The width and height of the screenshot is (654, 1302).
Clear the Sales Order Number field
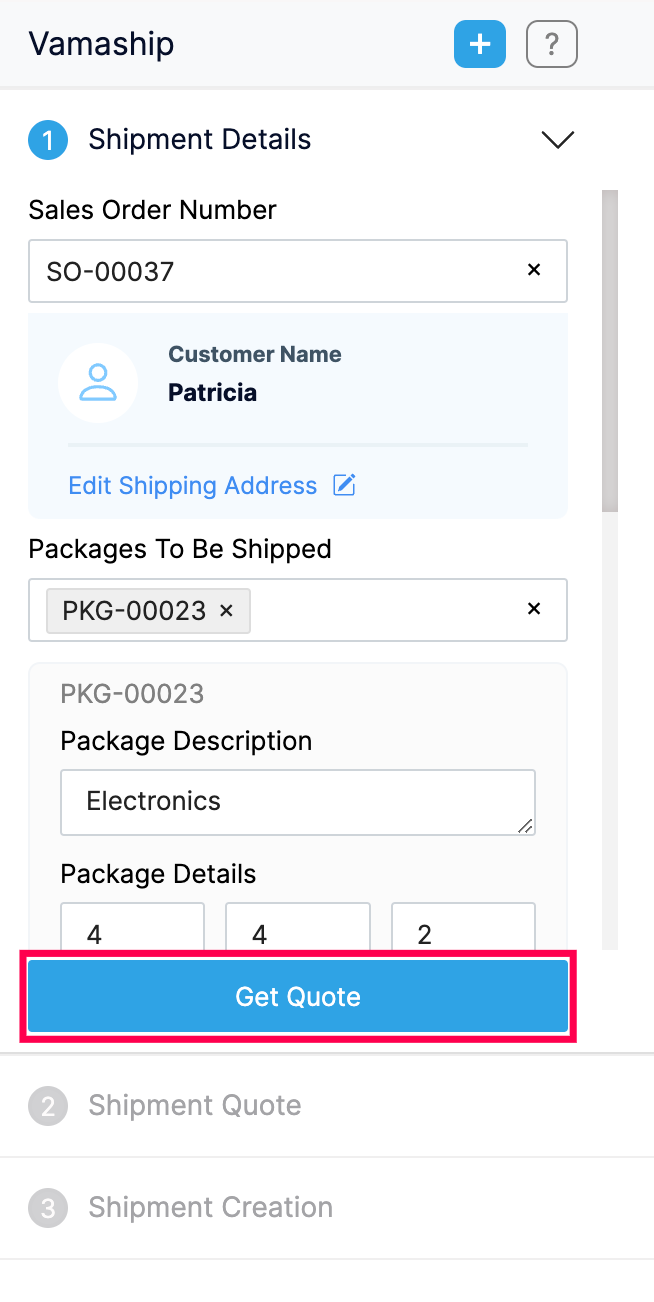coord(534,270)
